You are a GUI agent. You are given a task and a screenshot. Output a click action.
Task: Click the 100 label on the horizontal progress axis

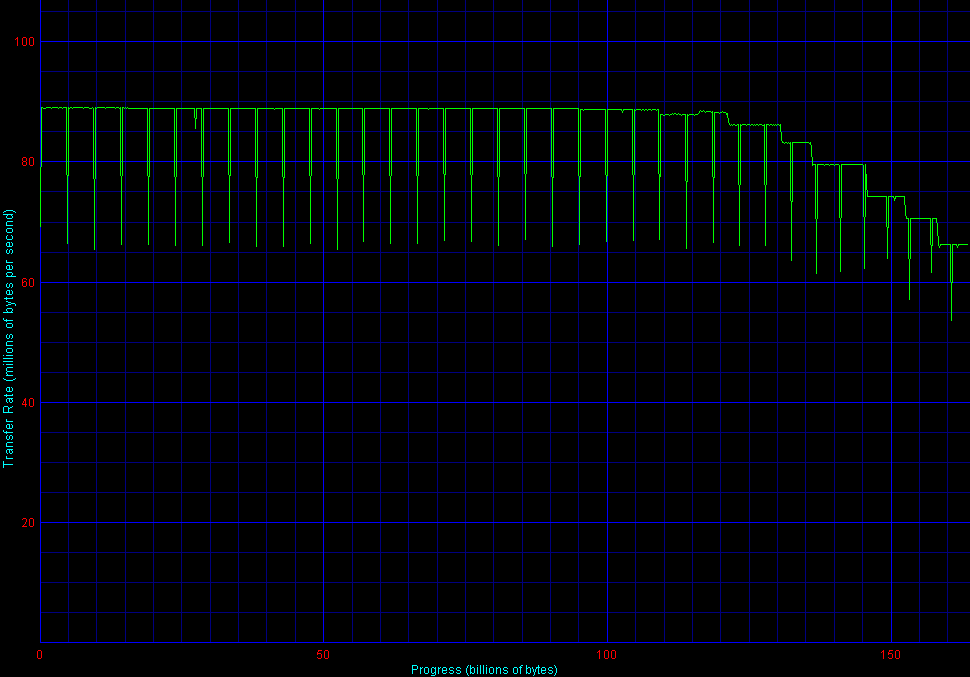pyautogui.click(x=607, y=655)
